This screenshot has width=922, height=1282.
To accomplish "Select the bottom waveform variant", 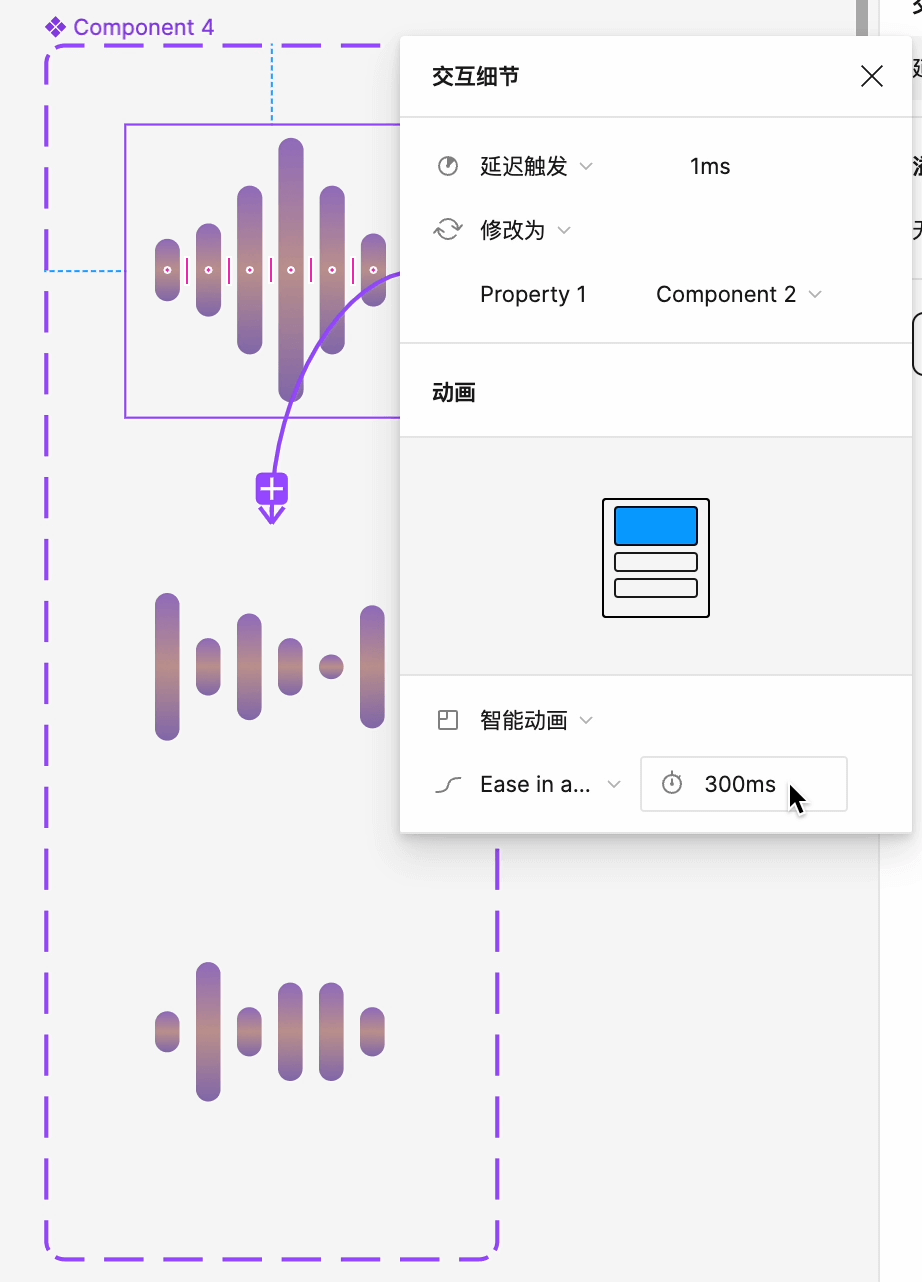I will (x=270, y=1031).
